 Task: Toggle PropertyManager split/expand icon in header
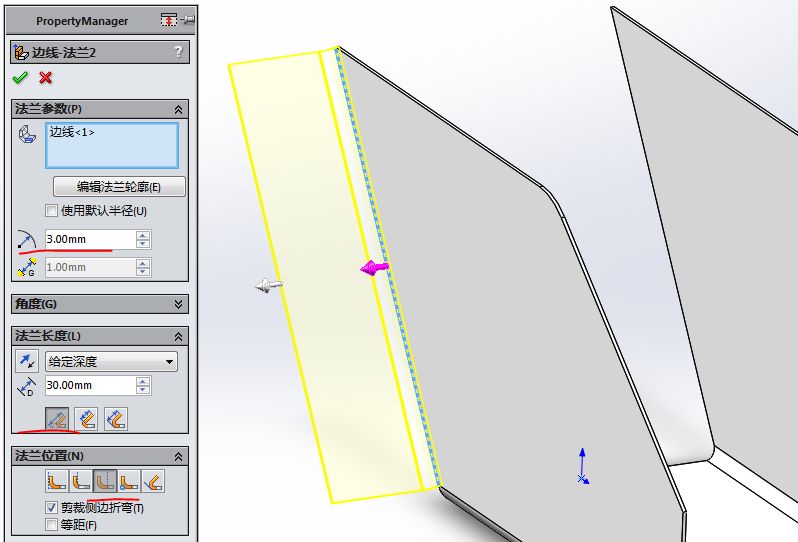[168, 20]
